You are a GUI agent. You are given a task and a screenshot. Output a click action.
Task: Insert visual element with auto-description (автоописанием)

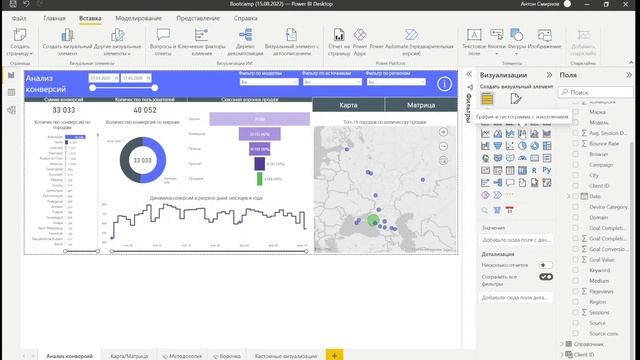(x=291, y=42)
